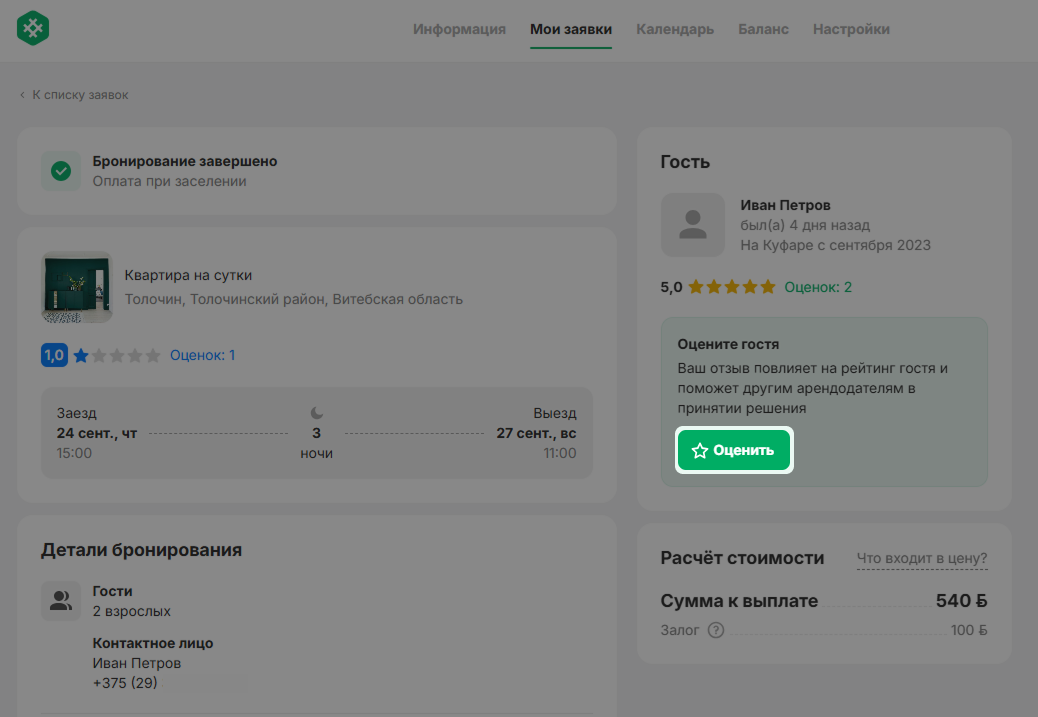1038x717 pixels.
Task: Click the check-in time 15:00
Action: [74, 454]
